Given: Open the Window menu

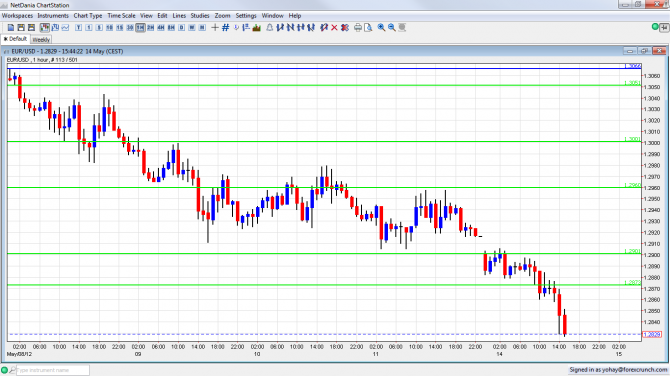Looking at the screenshot, I should click(x=273, y=15).
